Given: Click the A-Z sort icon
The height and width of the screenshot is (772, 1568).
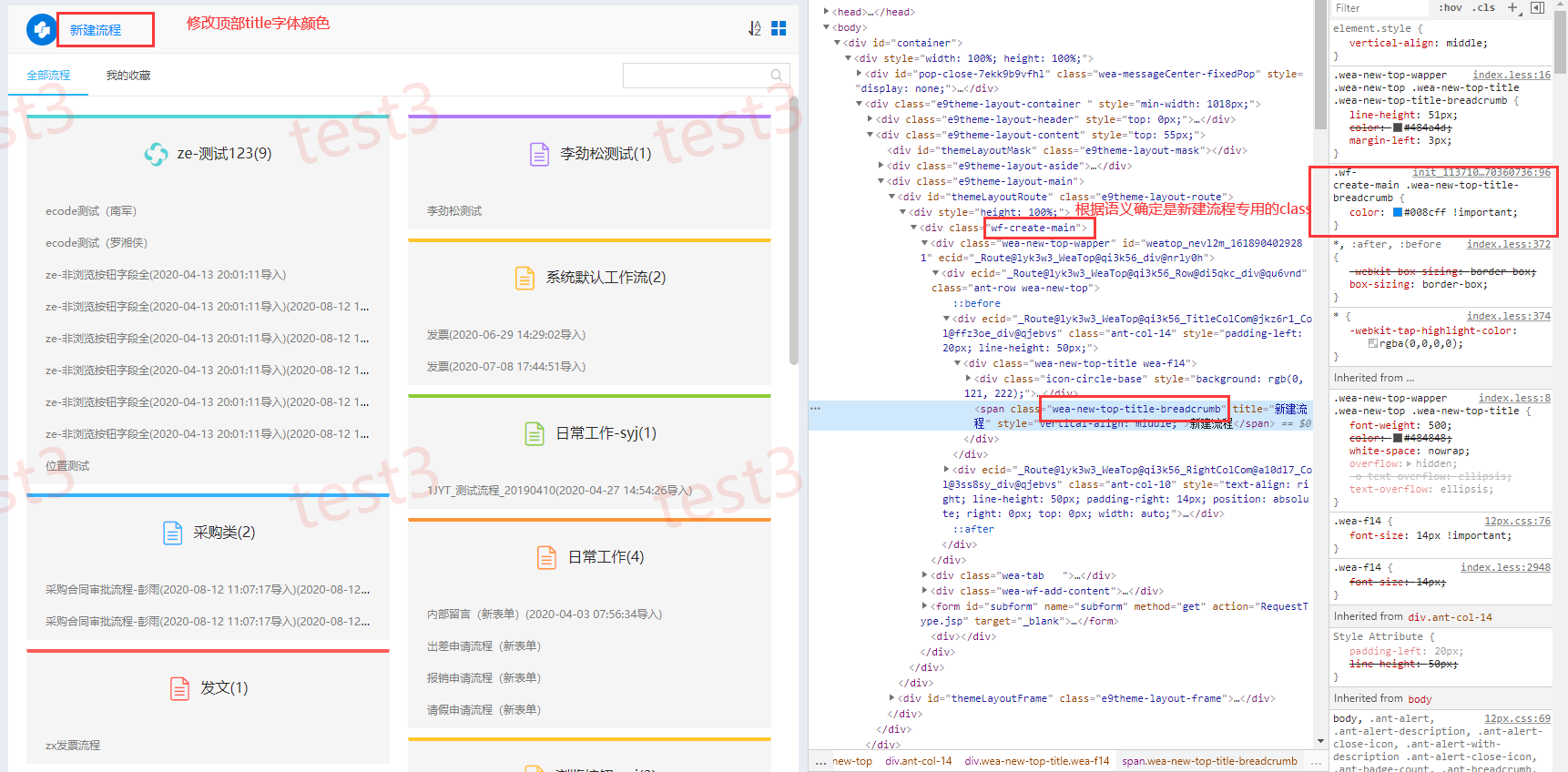Looking at the screenshot, I should tap(754, 29).
